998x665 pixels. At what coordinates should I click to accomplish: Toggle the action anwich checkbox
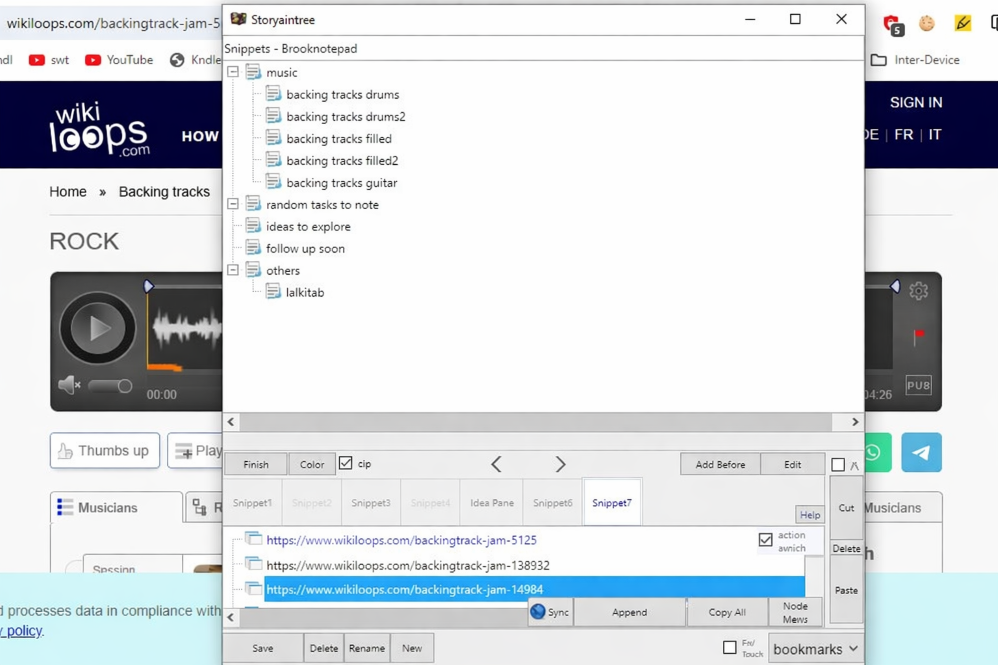765,540
